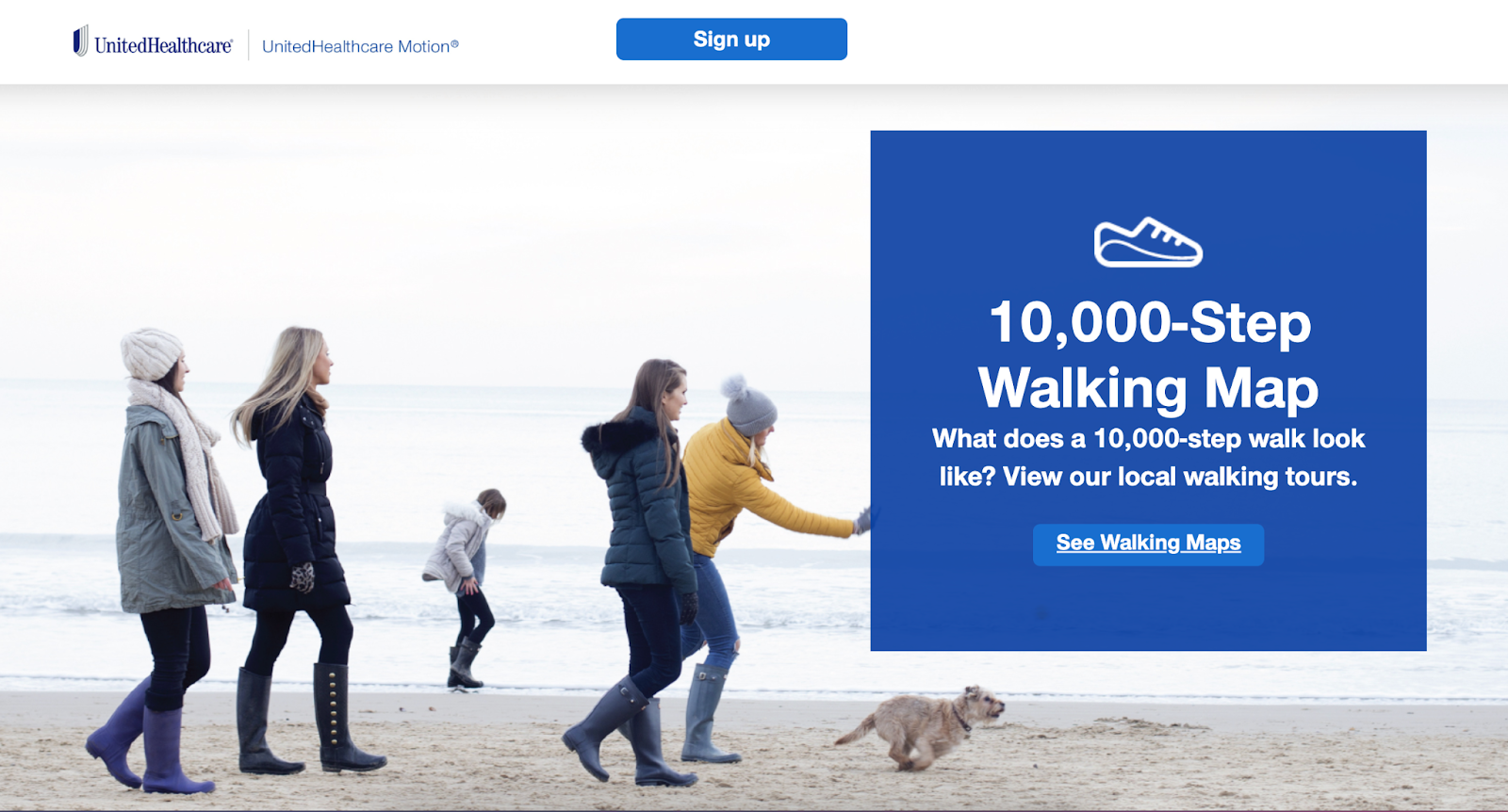Open the UnitedHealthcare Motion link
The height and width of the screenshot is (812, 1508).
[x=360, y=46]
